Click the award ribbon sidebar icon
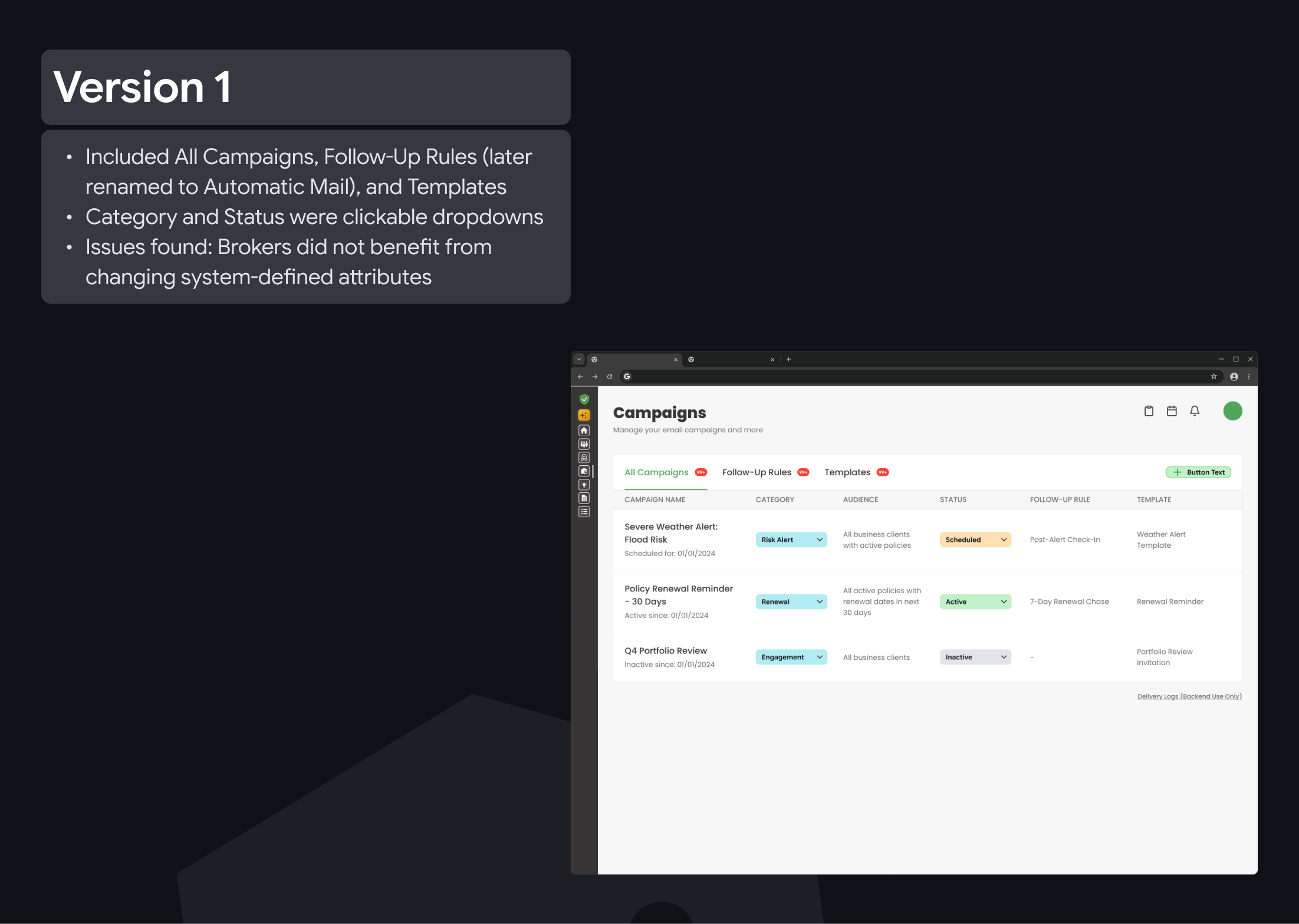The width and height of the screenshot is (1299, 924). click(584, 458)
